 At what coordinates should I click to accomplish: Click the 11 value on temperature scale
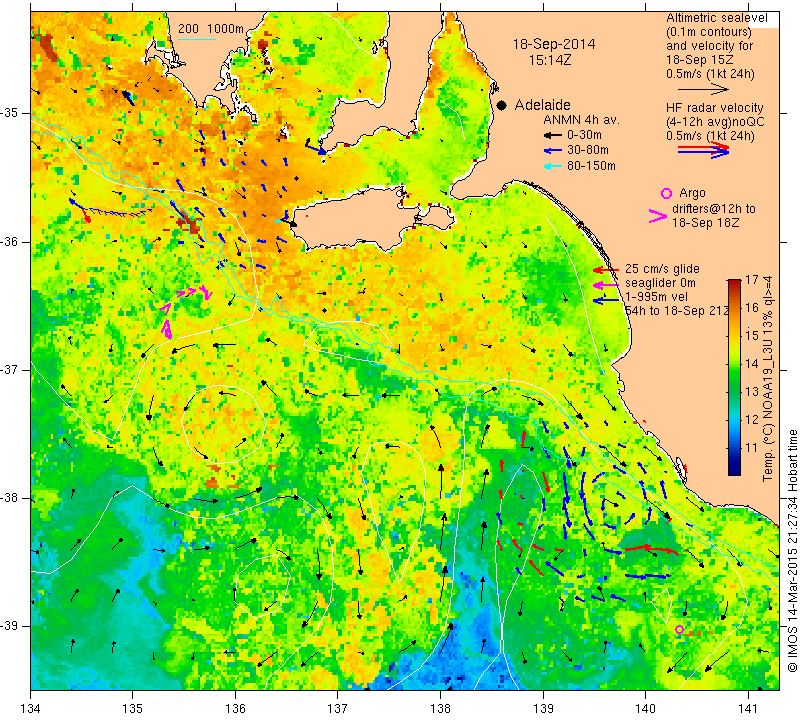(x=752, y=448)
